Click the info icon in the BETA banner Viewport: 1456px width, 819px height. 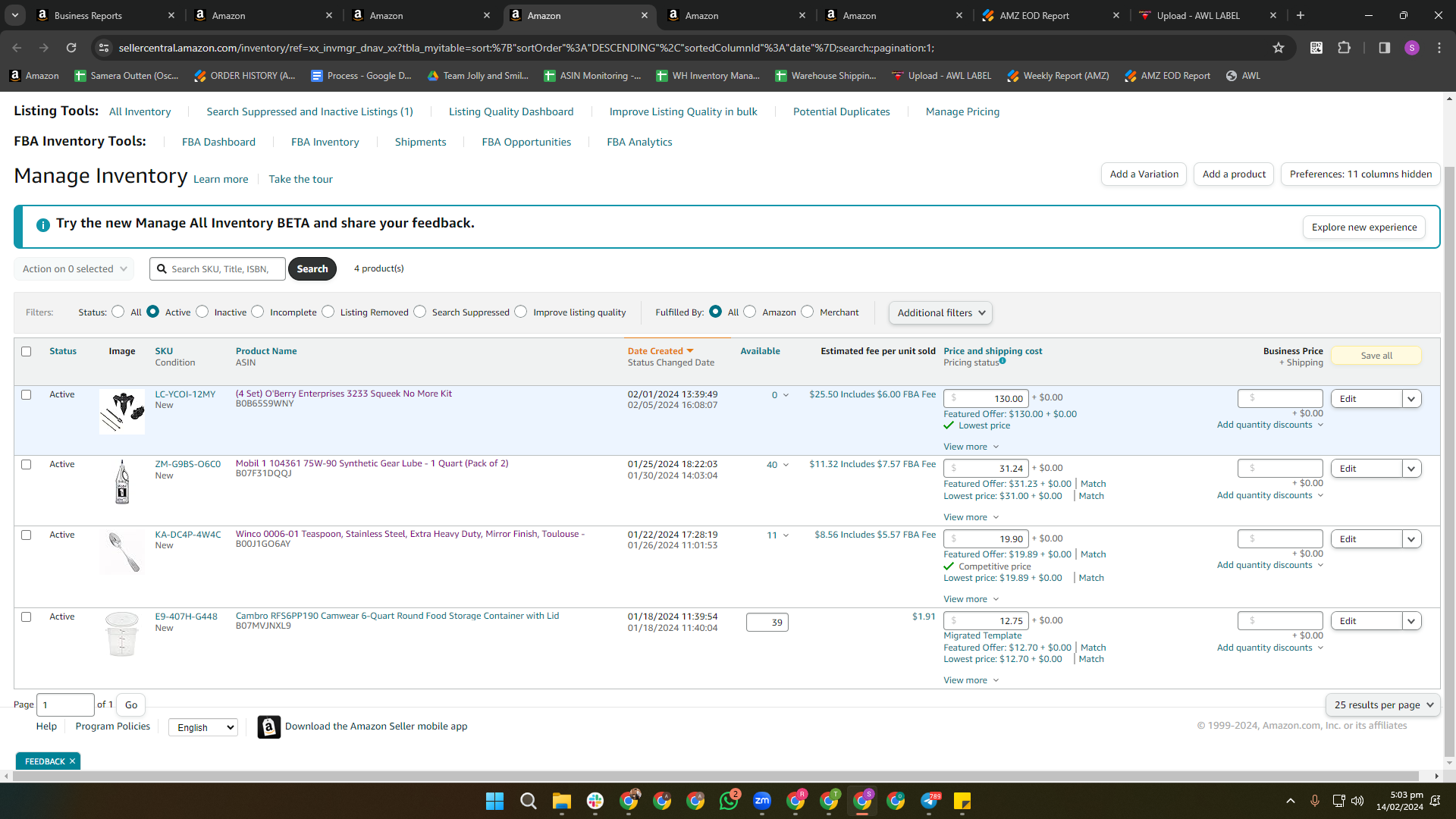pos(43,224)
